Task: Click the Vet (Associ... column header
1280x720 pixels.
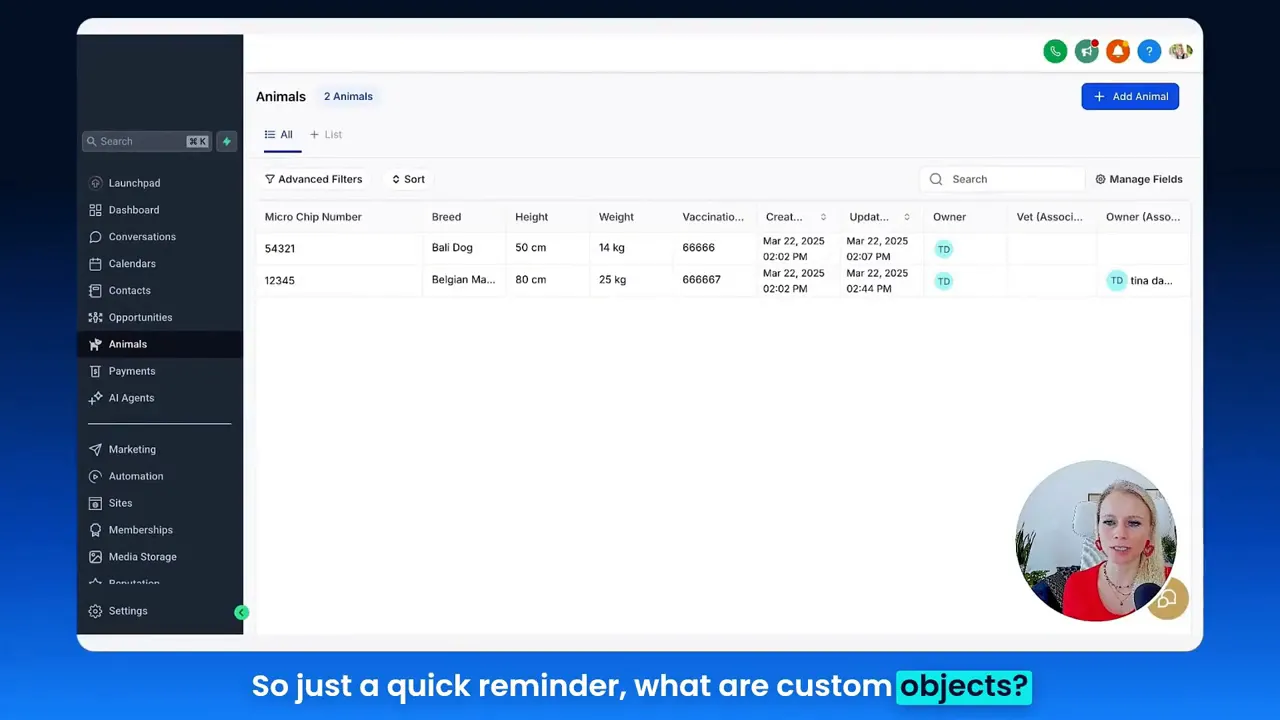Action: coord(1050,217)
